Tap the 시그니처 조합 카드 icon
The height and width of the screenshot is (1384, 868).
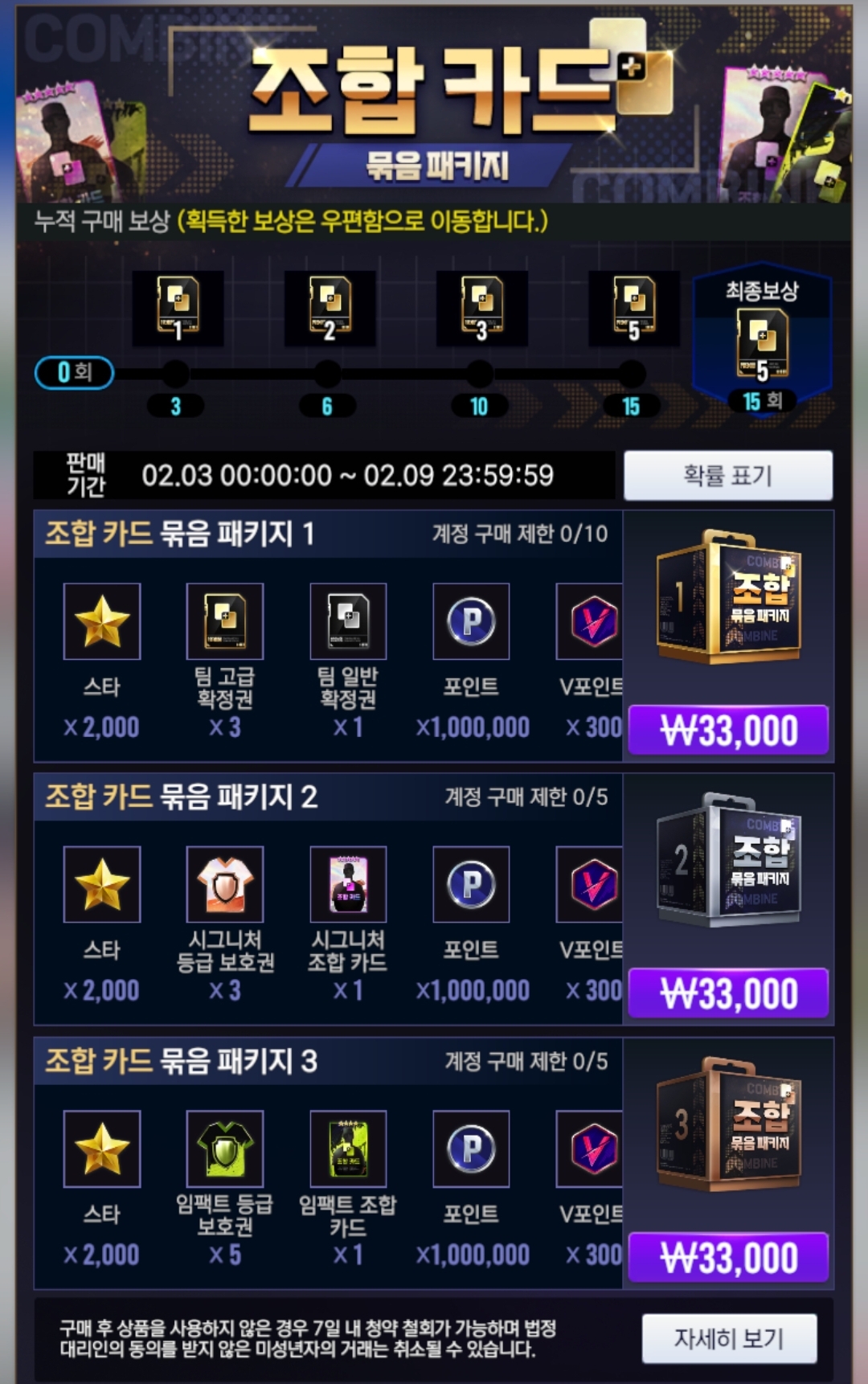(x=348, y=884)
